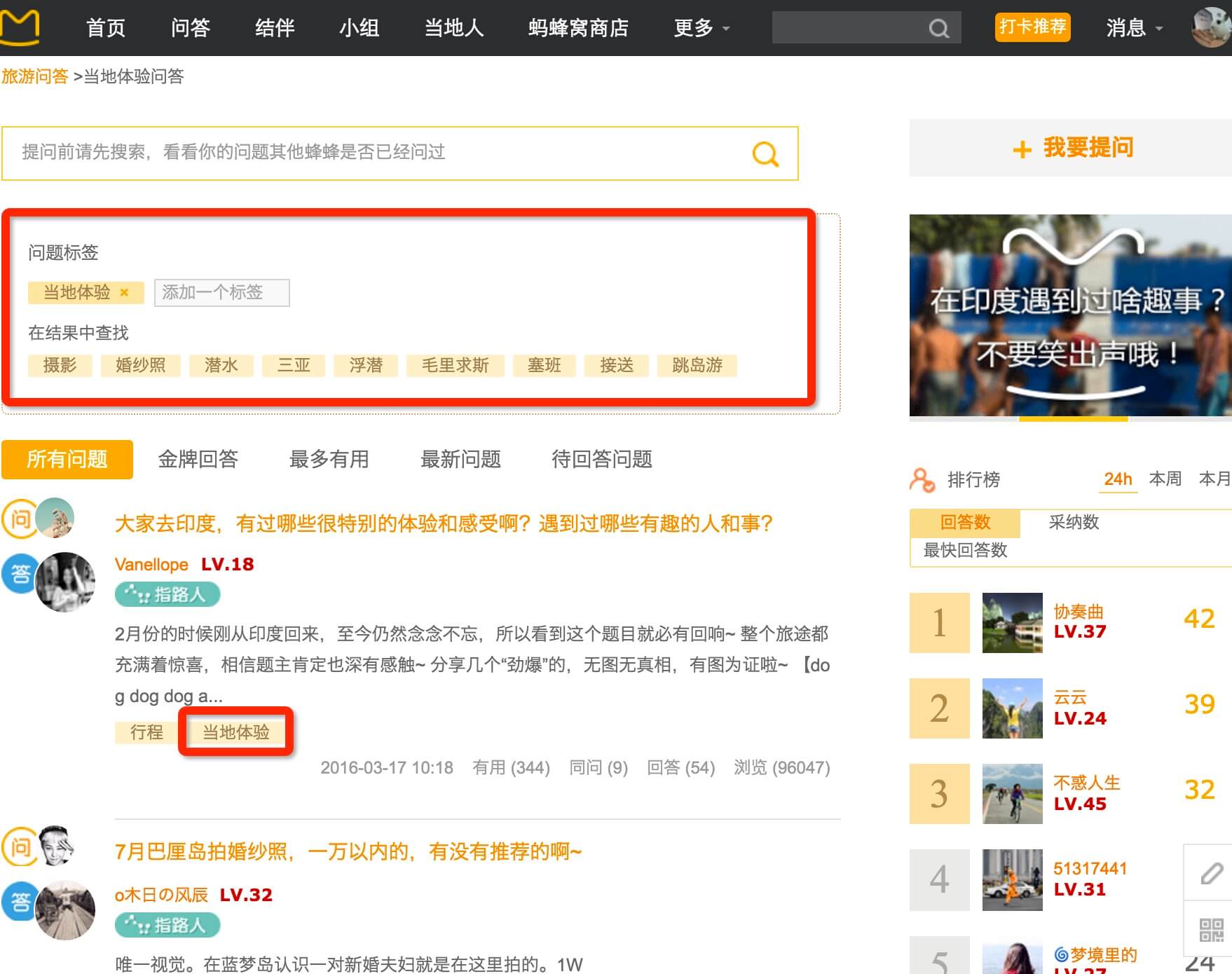Click the user profile avatar in the top right
This screenshot has width=1232, height=974.
(1211, 27)
